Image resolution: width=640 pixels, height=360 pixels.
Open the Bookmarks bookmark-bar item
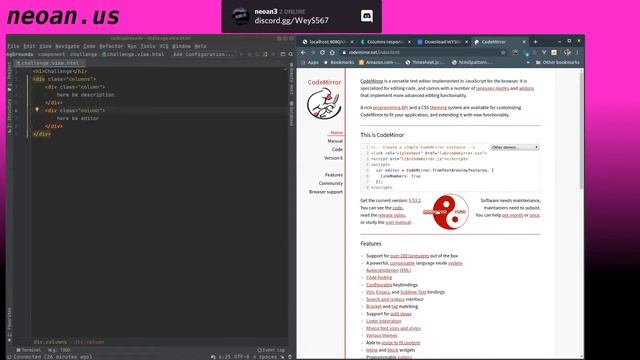(339, 62)
